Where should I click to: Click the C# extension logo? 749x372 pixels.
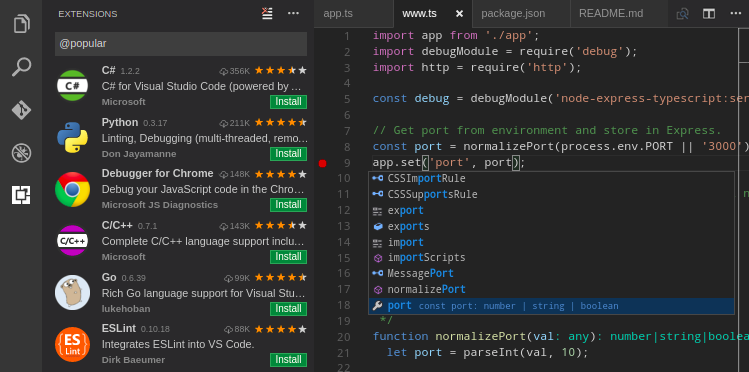pyautogui.click(x=72, y=85)
